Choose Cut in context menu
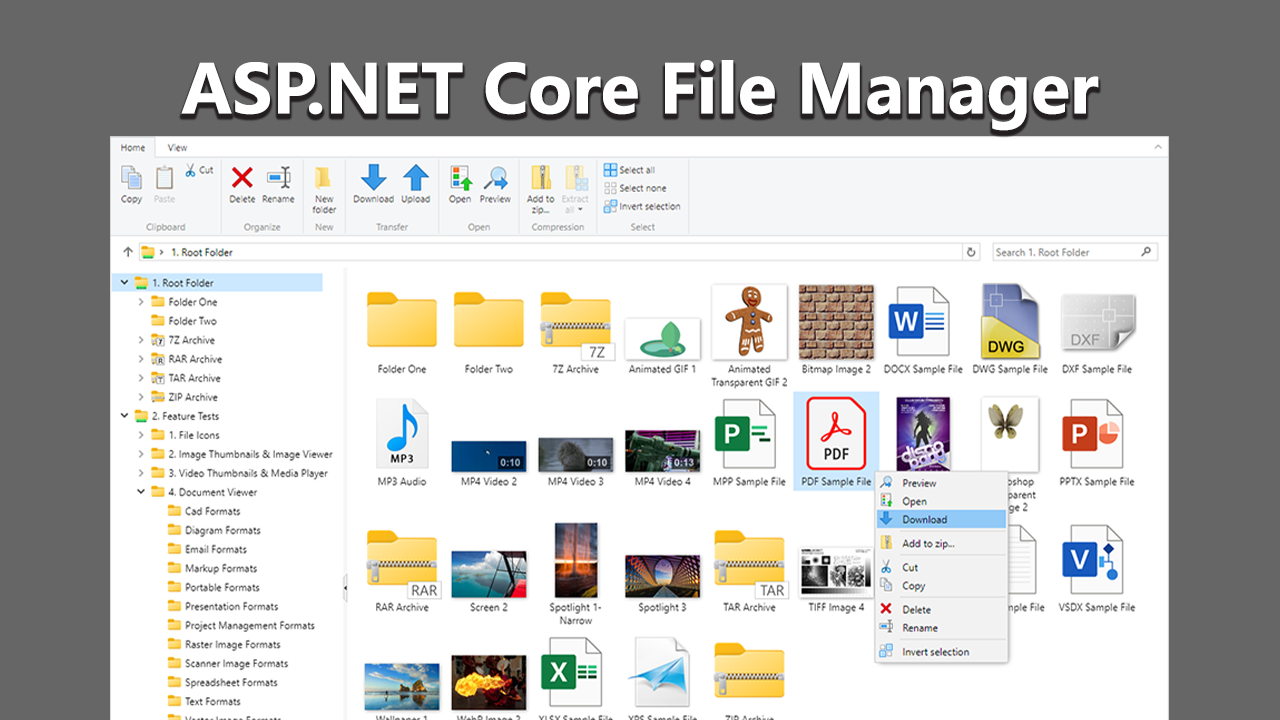 pos(941,567)
